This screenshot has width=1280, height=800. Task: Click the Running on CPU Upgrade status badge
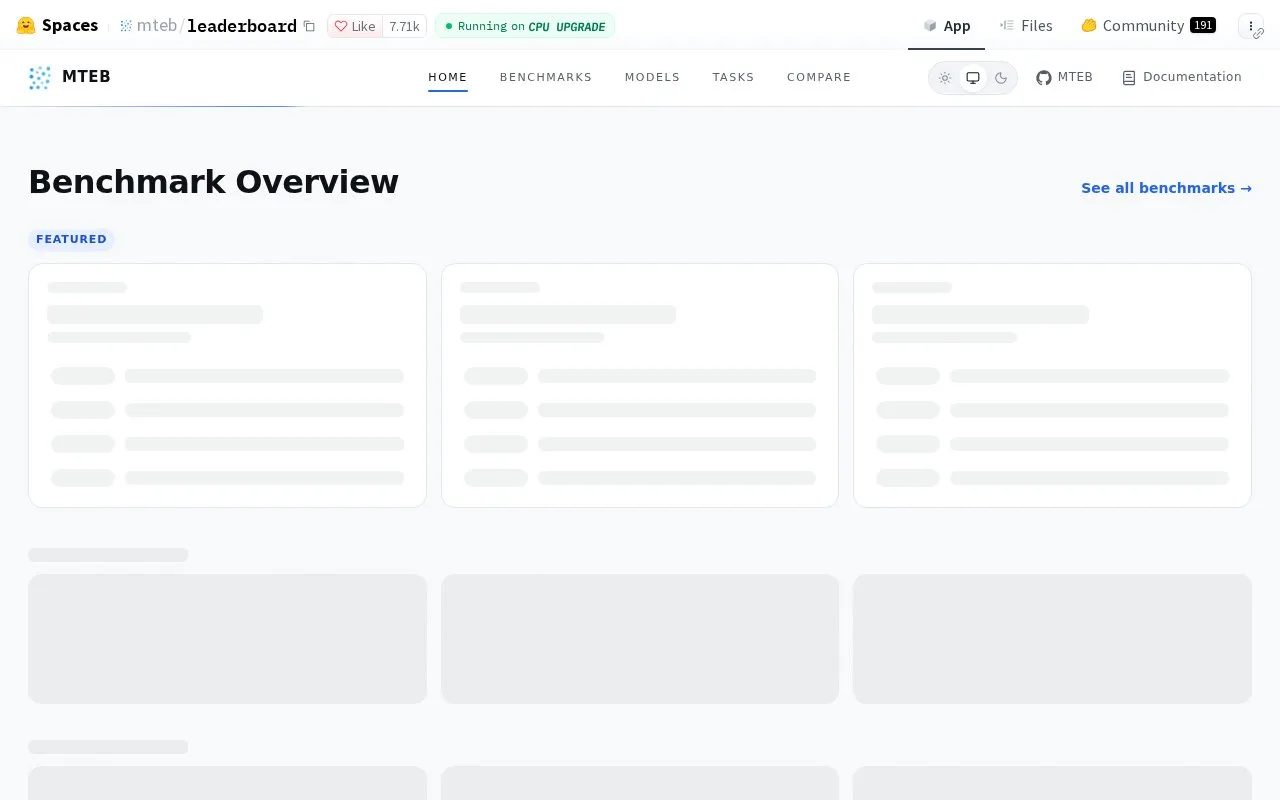coord(525,26)
